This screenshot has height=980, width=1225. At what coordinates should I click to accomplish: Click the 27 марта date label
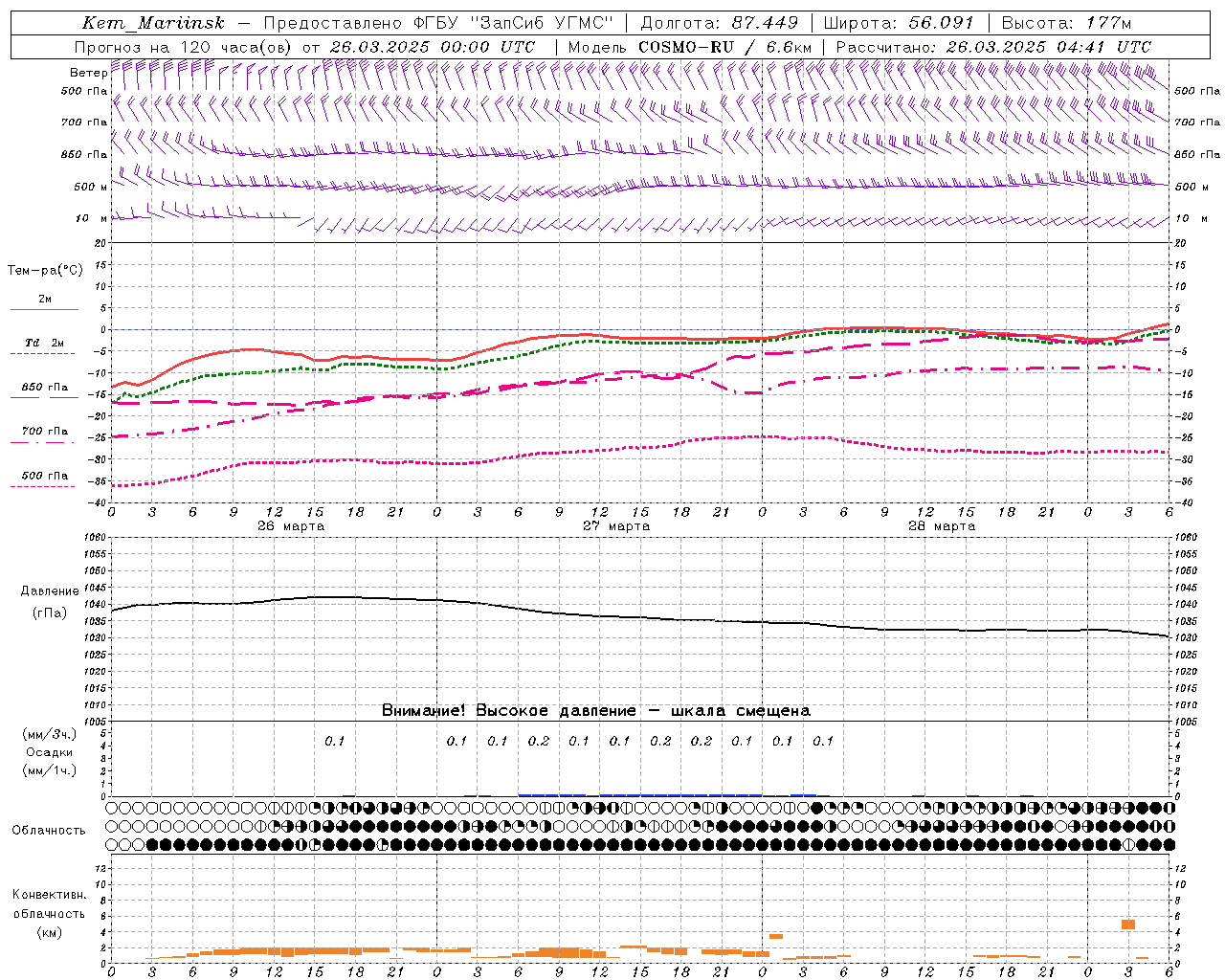click(616, 525)
